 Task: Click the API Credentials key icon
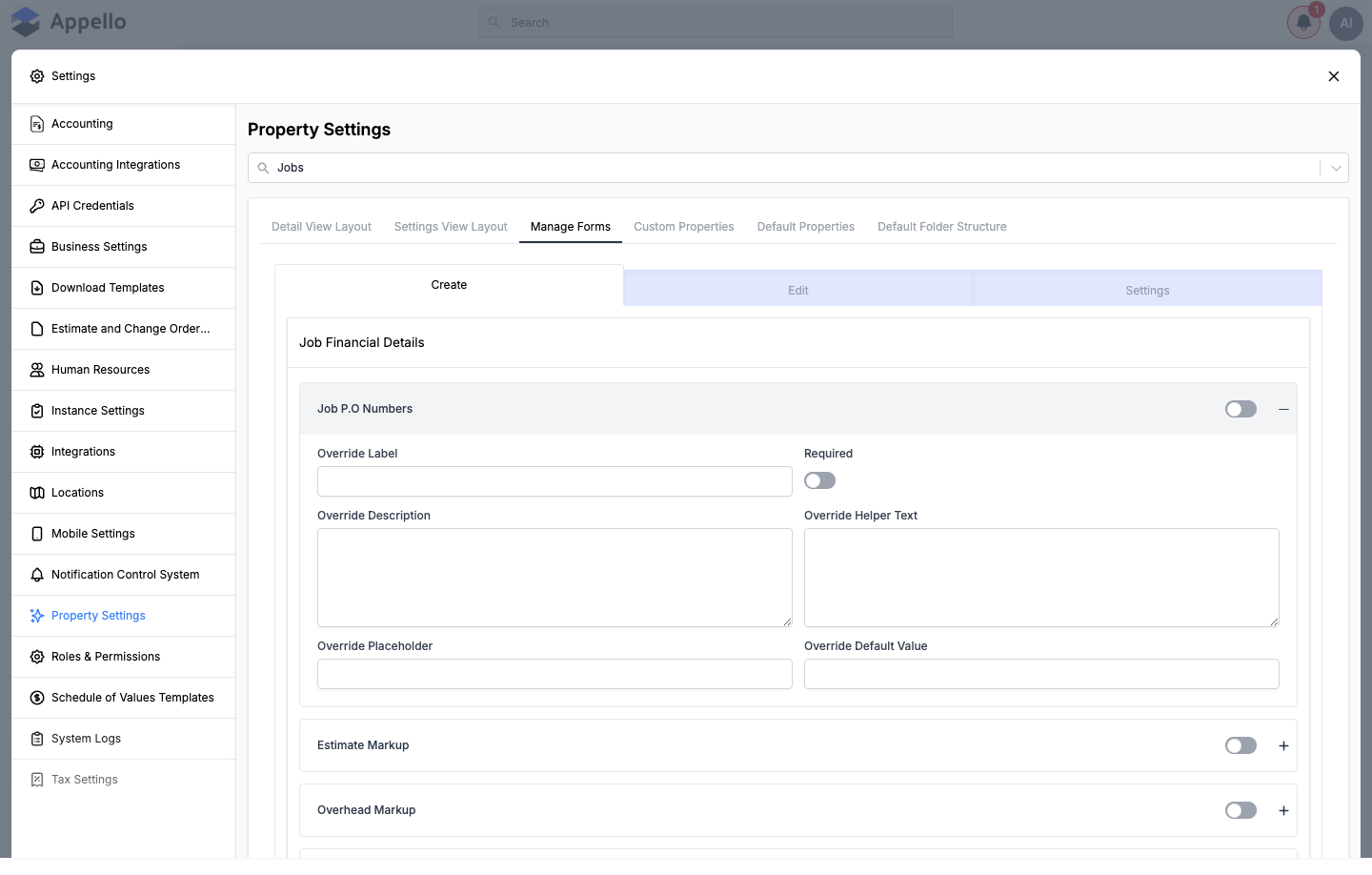pos(37,206)
